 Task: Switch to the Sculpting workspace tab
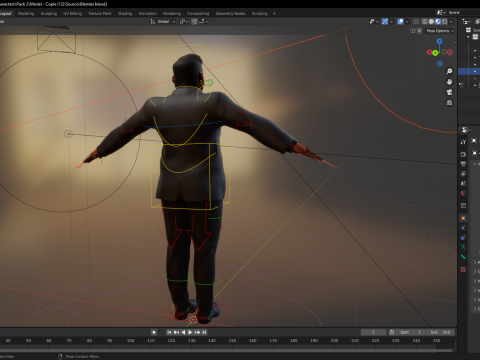pos(49,13)
